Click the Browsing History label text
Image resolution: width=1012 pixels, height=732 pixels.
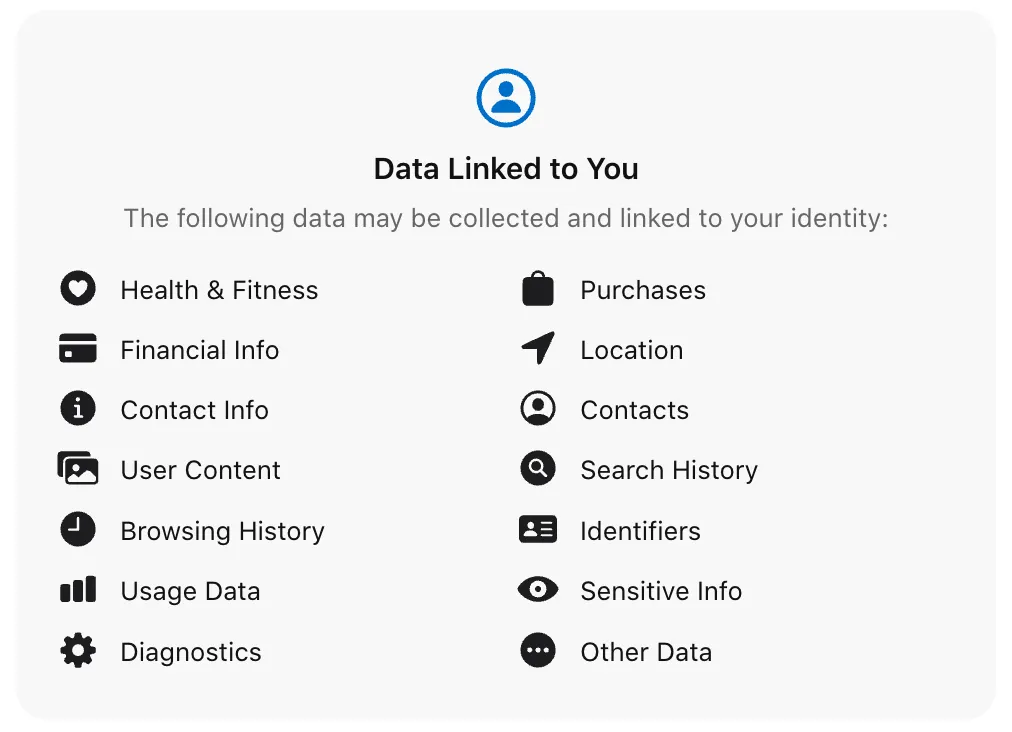click(222, 531)
